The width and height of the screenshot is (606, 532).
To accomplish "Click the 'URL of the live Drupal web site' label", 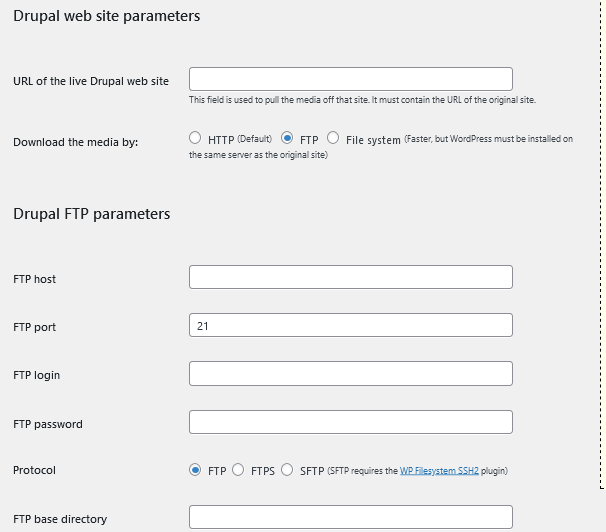I will 91,81.
